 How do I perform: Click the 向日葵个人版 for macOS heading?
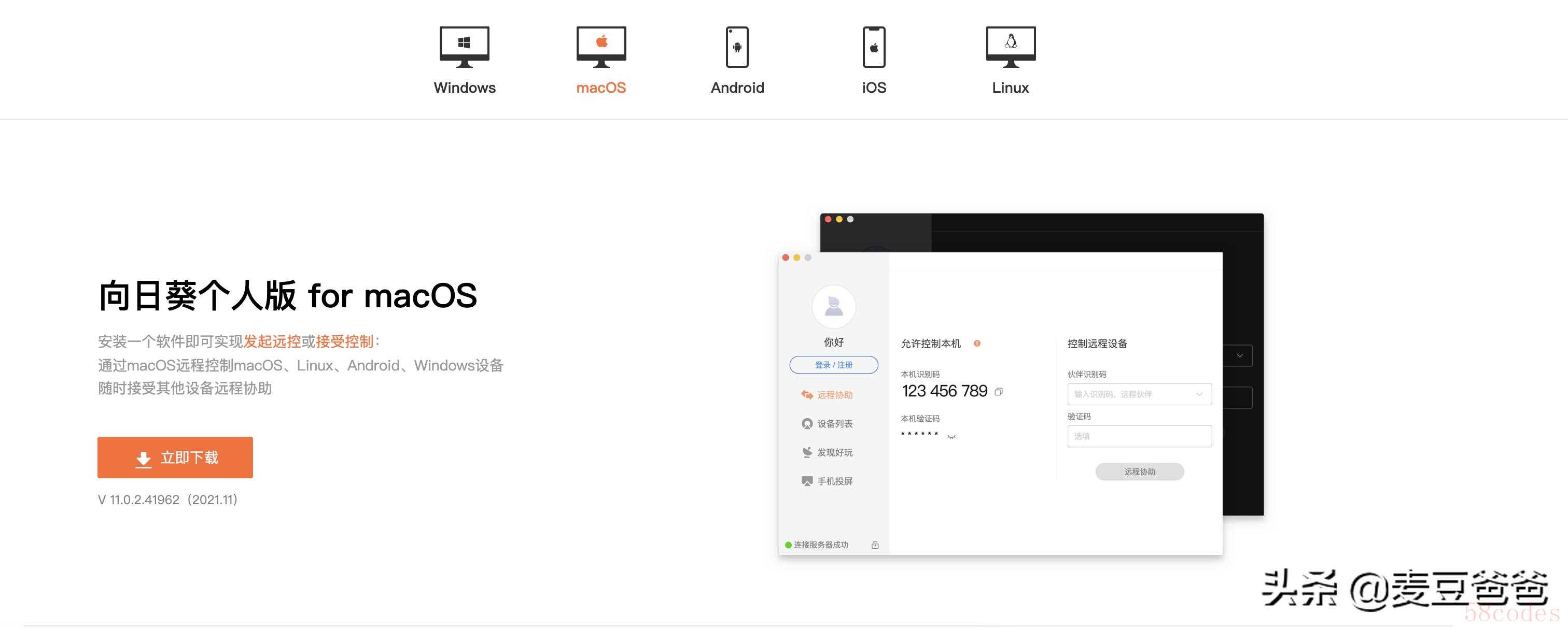click(287, 296)
